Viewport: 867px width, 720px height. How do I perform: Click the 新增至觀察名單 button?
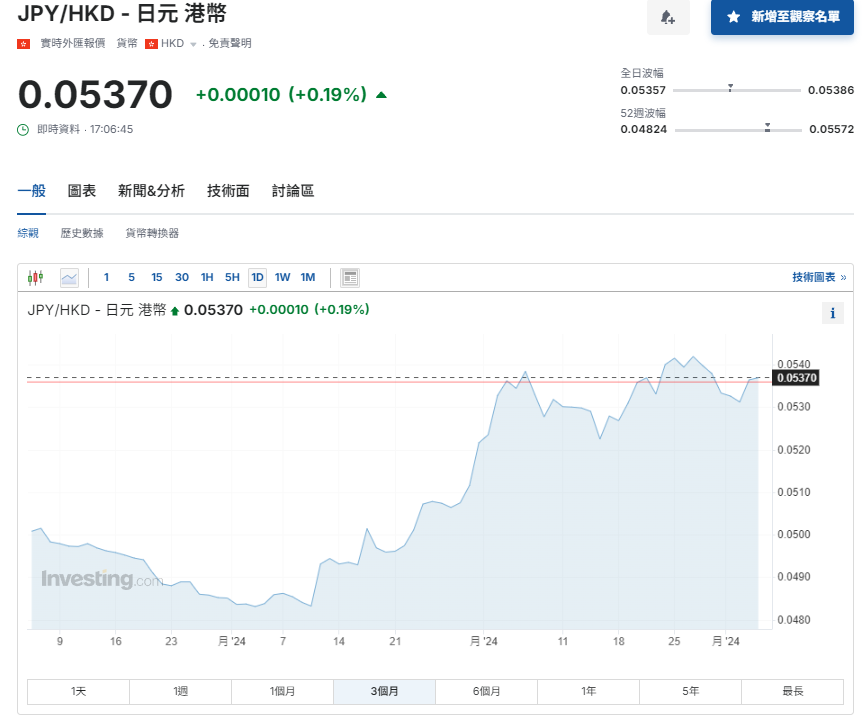[782, 17]
